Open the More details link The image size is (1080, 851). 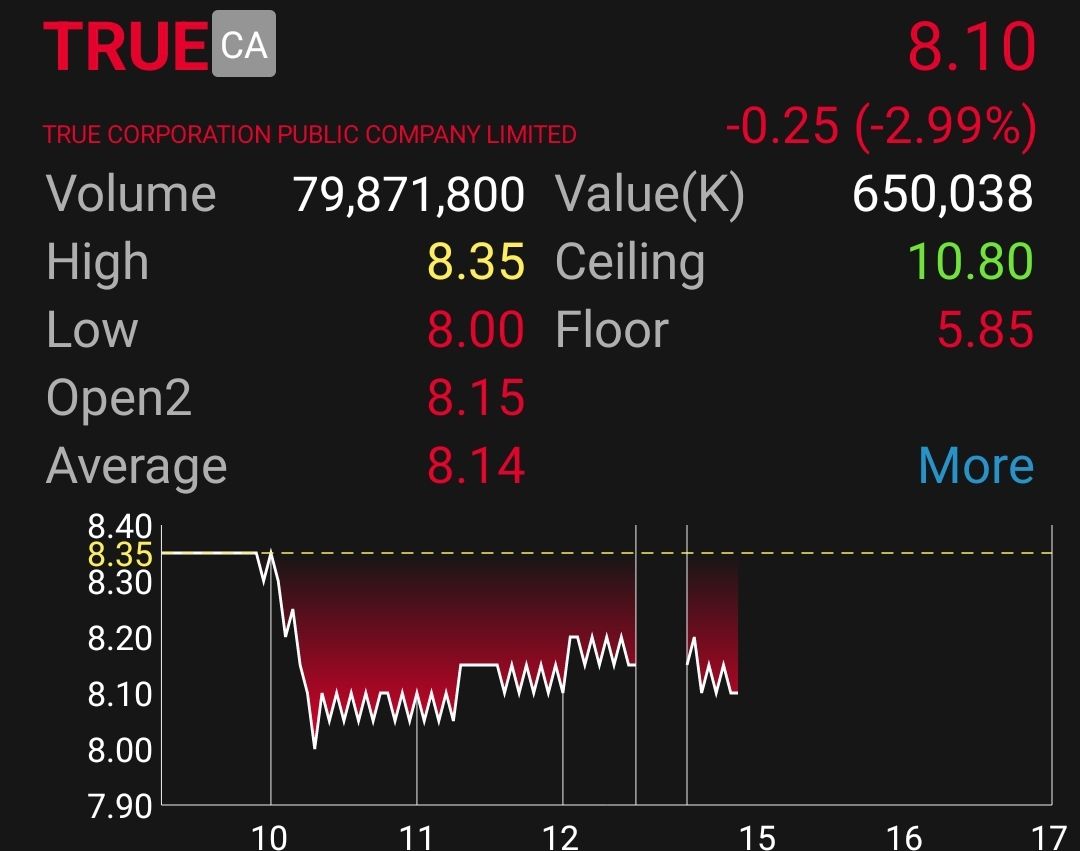976,466
